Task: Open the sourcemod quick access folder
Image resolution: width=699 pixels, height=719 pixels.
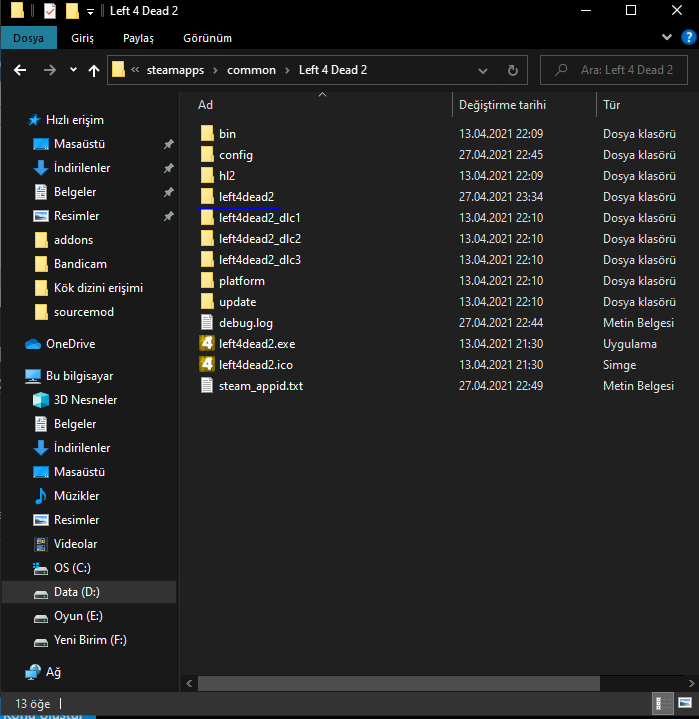Action: 74,312
